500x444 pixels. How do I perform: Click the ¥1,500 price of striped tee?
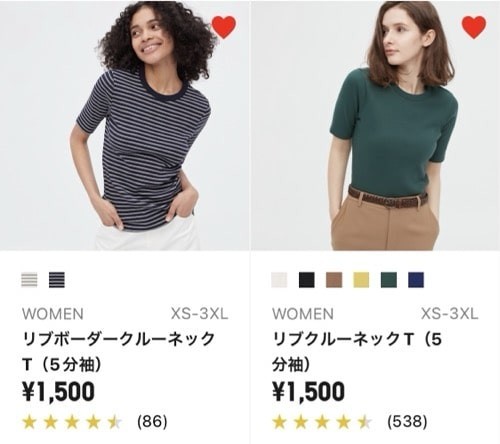(x=59, y=392)
